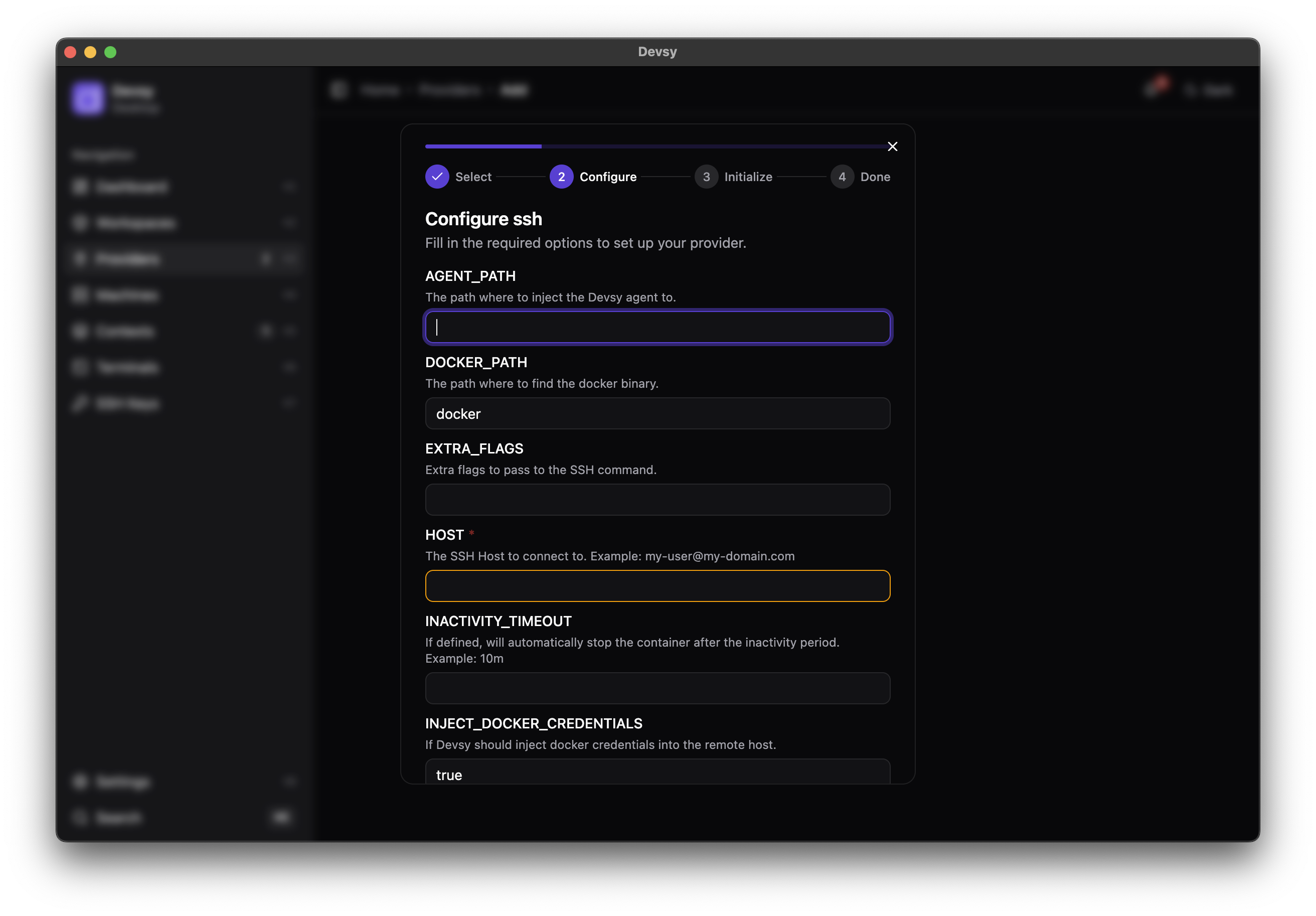1316x916 pixels.
Task: Click "If Devsy should inject docker credentials" description
Action: tap(601, 744)
